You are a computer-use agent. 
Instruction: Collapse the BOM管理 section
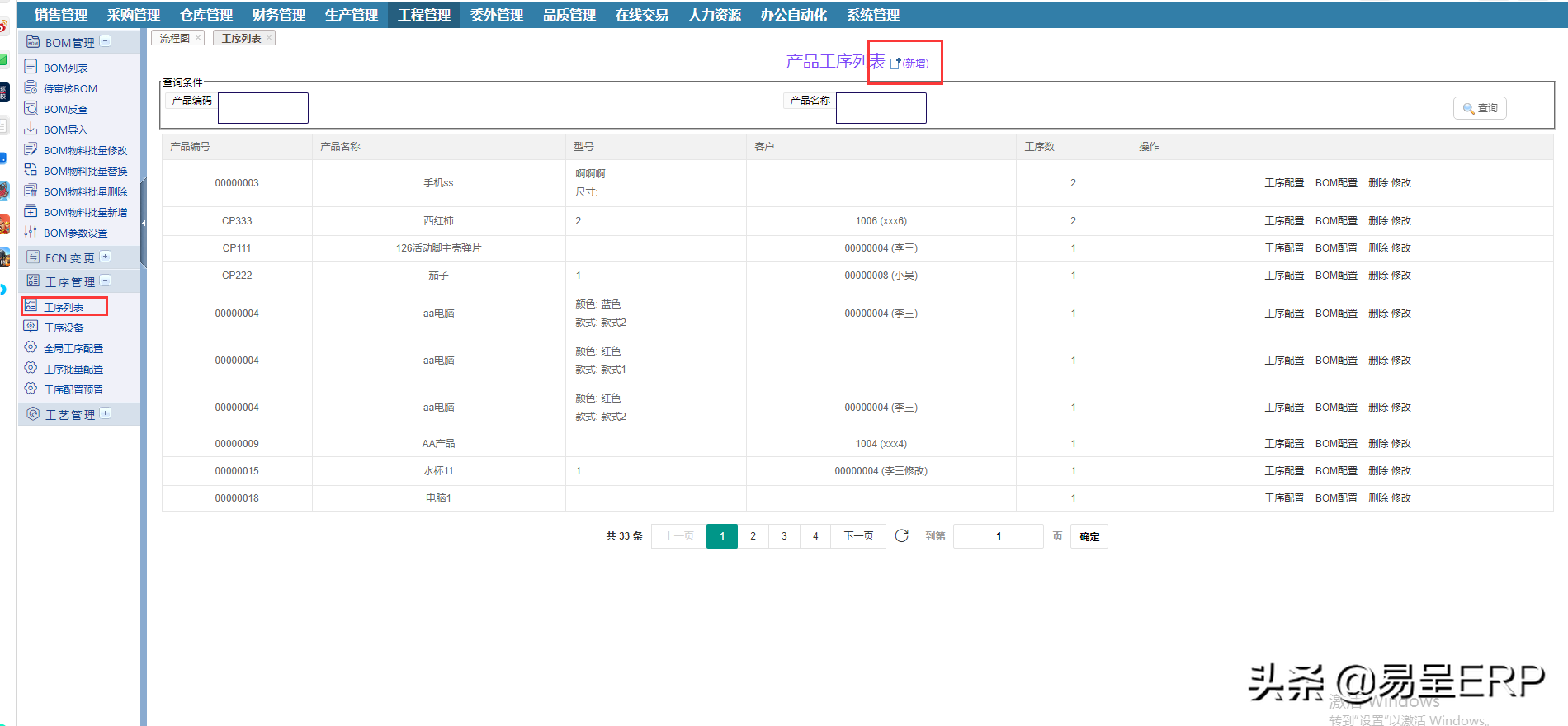click(106, 41)
